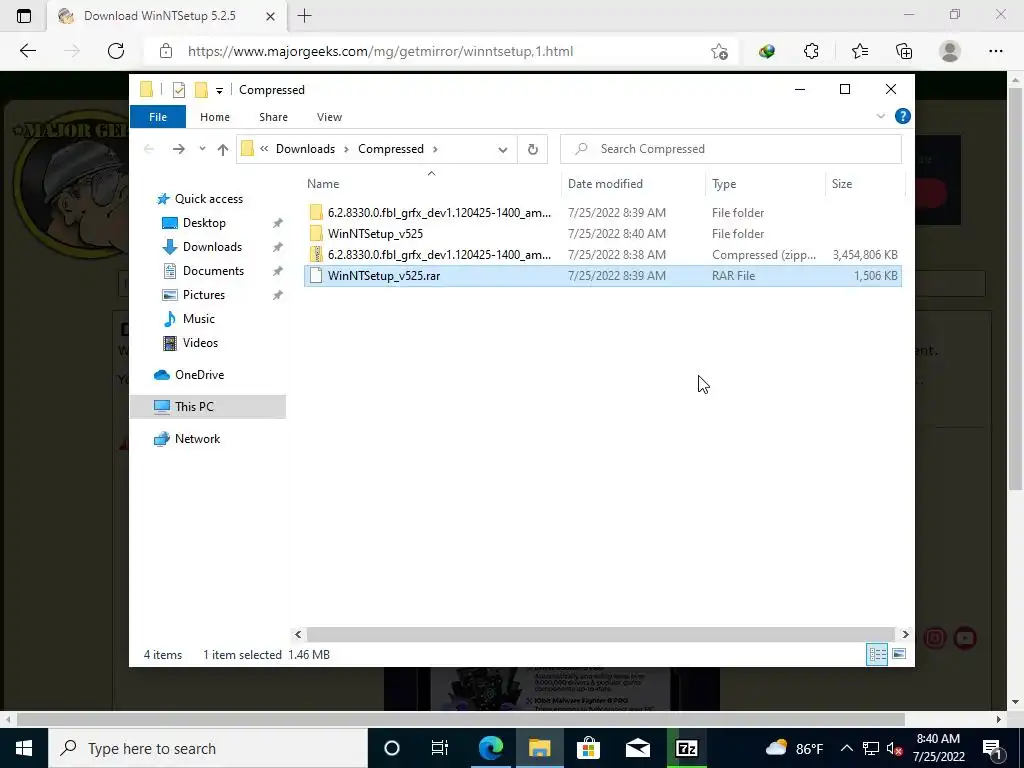Open the View ribbon tab
The height and width of the screenshot is (768, 1024).
(329, 117)
